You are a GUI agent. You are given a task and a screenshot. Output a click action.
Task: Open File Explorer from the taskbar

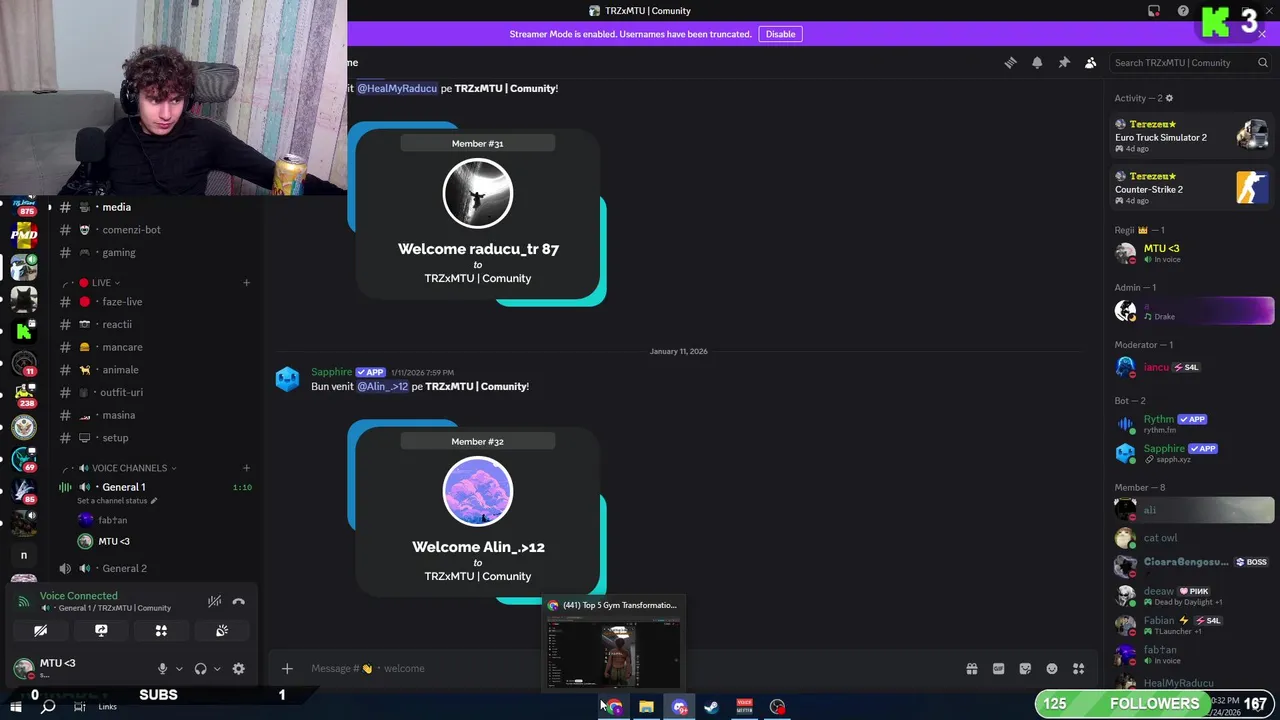646,707
